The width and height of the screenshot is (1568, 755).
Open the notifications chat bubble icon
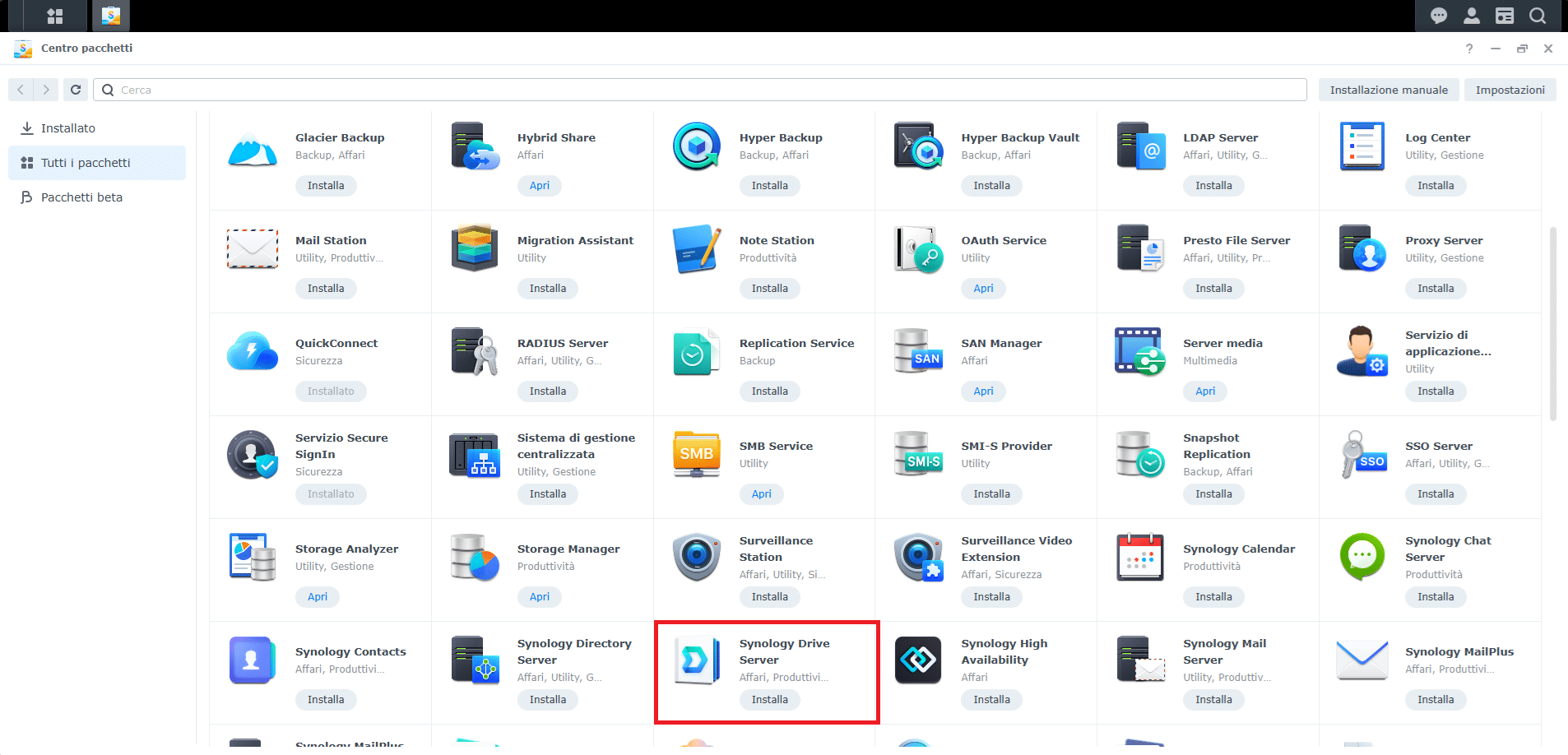(1439, 16)
